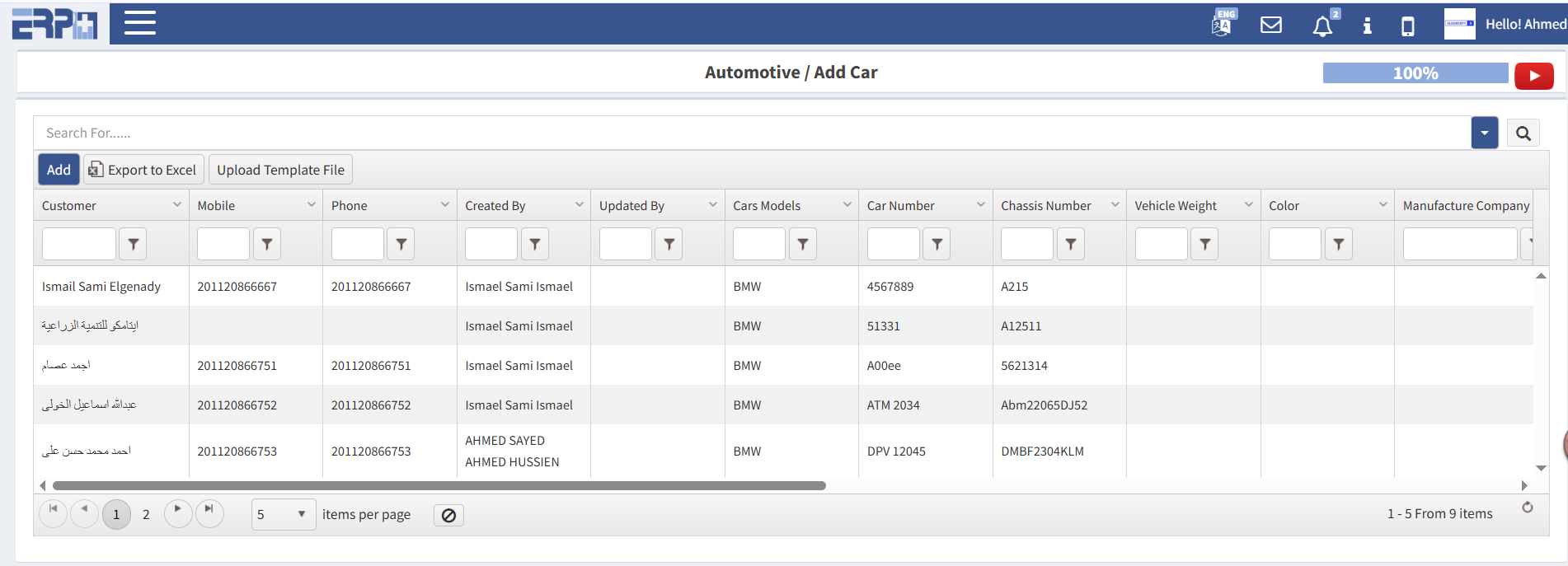
Task: Open the mail envelope icon
Action: click(1271, 25)
